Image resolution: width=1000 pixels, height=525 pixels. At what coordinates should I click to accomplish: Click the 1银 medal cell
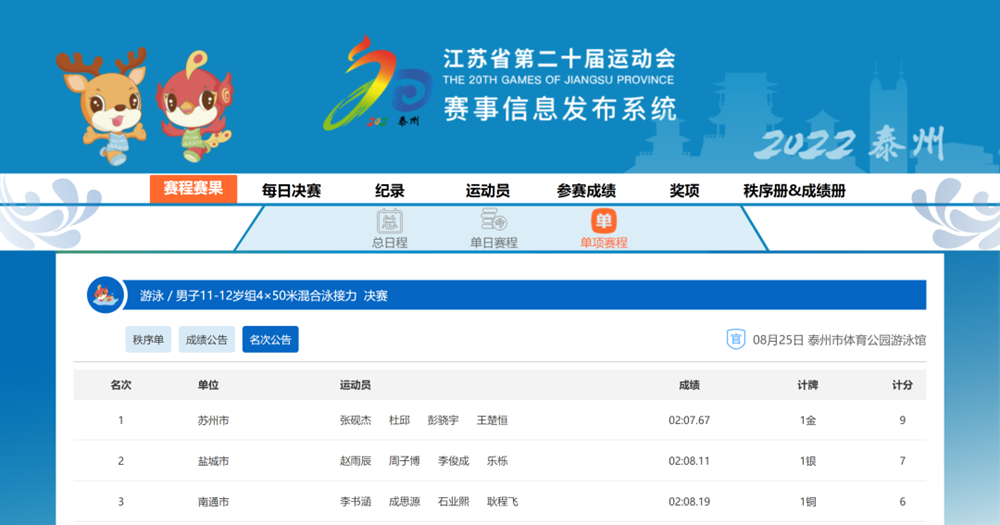point(807,461)
